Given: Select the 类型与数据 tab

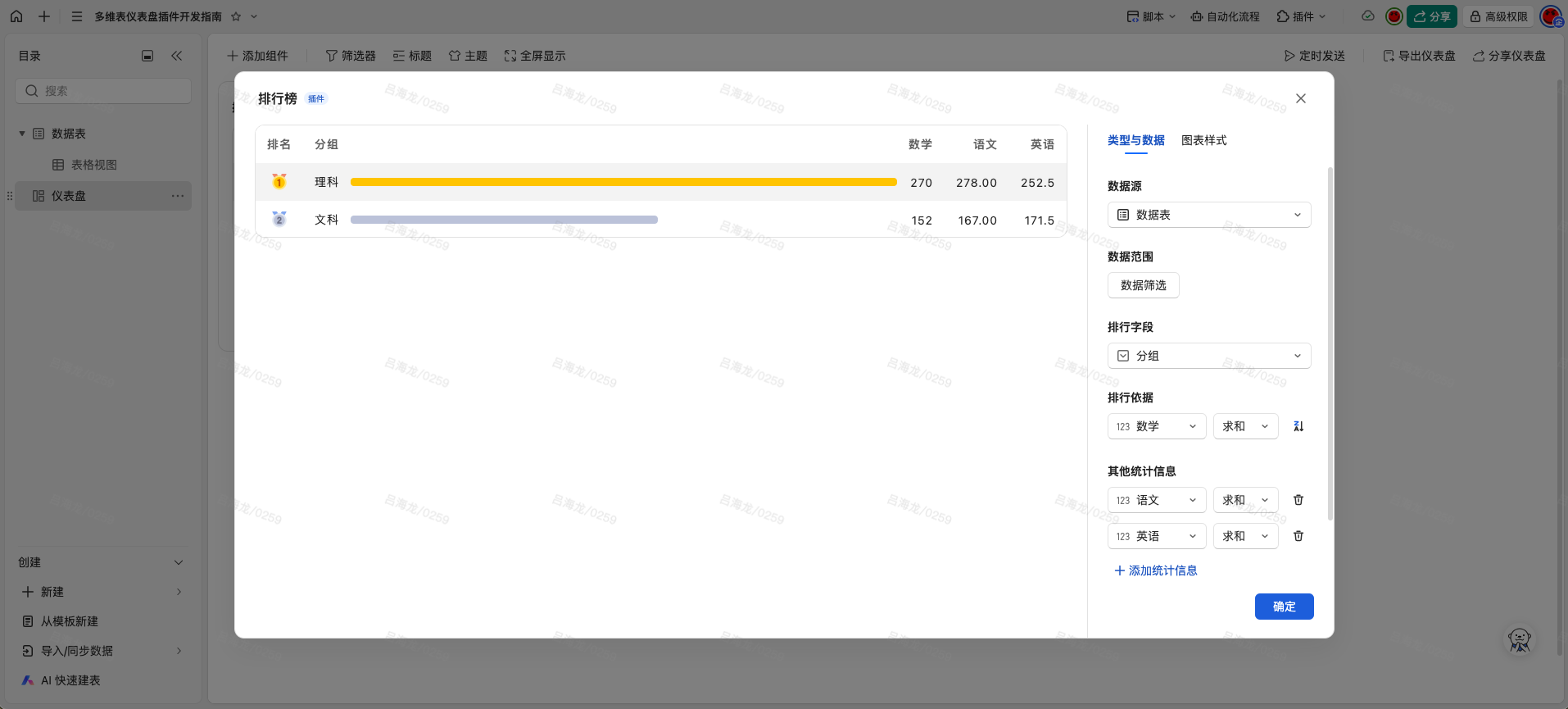Looking at the screenshot, I should [x=1135, y=140].
